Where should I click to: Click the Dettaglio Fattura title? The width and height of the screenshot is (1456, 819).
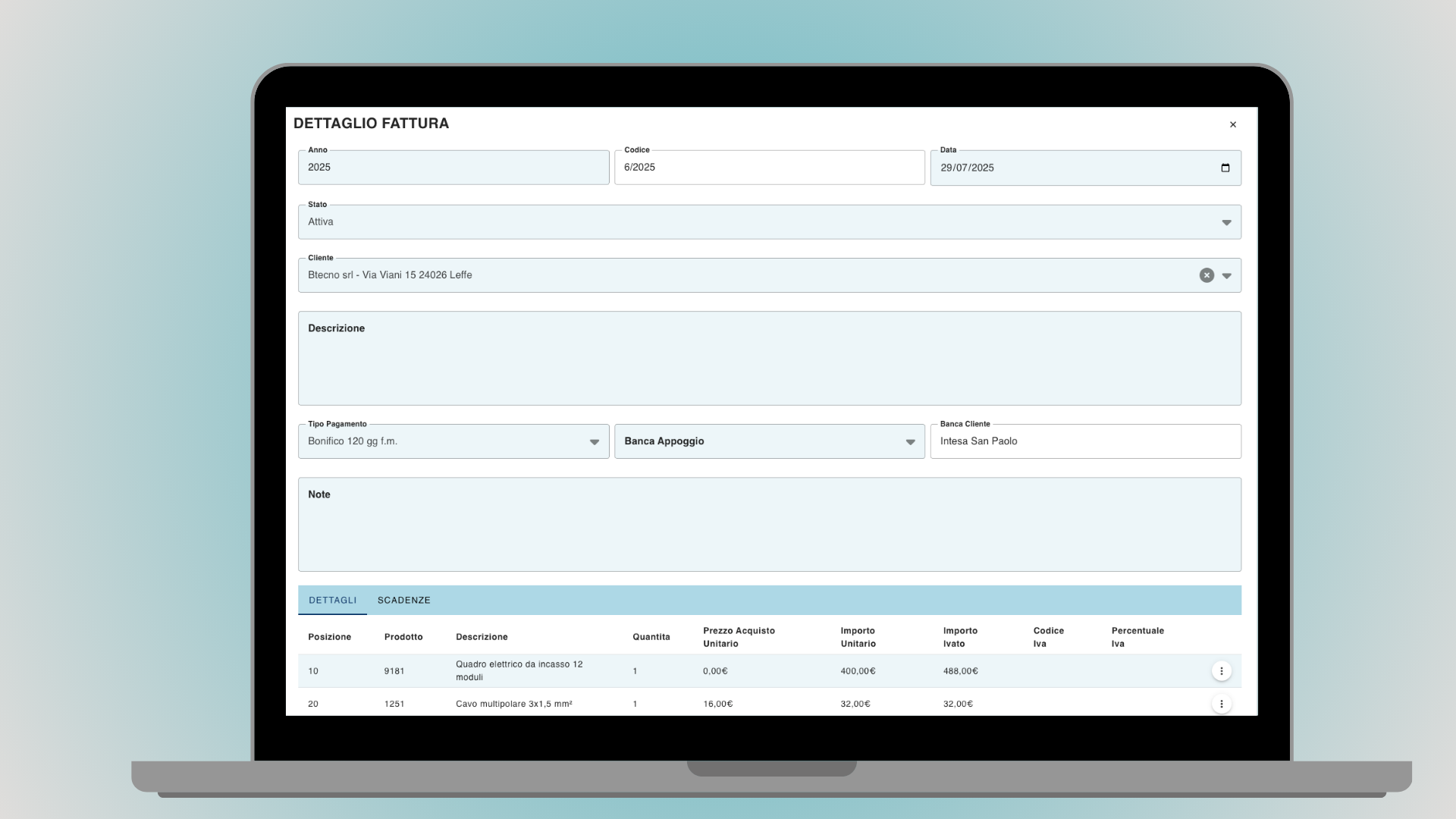(x=371, y=124)
